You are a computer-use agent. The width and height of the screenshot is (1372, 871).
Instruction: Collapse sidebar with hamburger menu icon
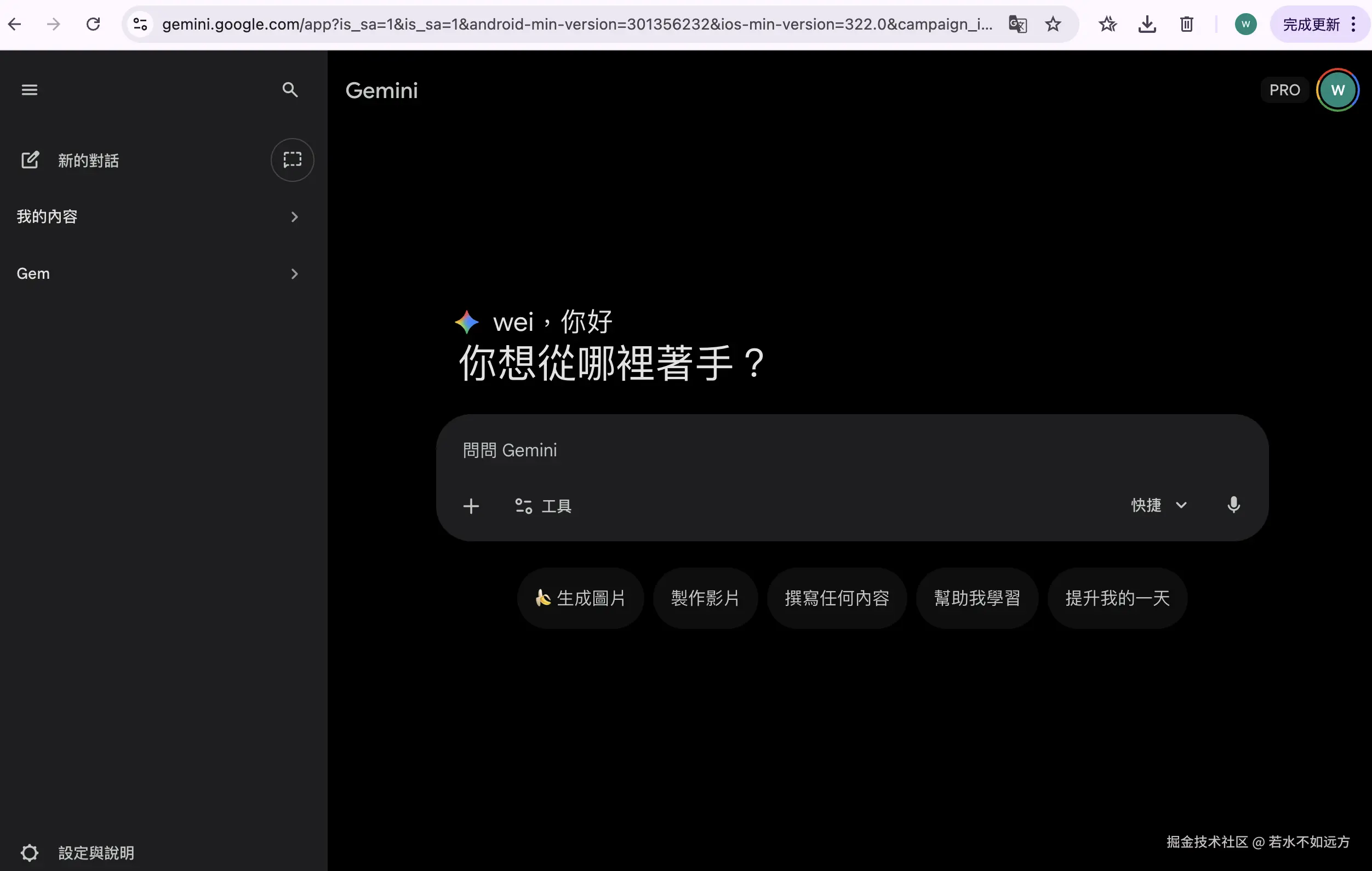click(x=30, y=90)
